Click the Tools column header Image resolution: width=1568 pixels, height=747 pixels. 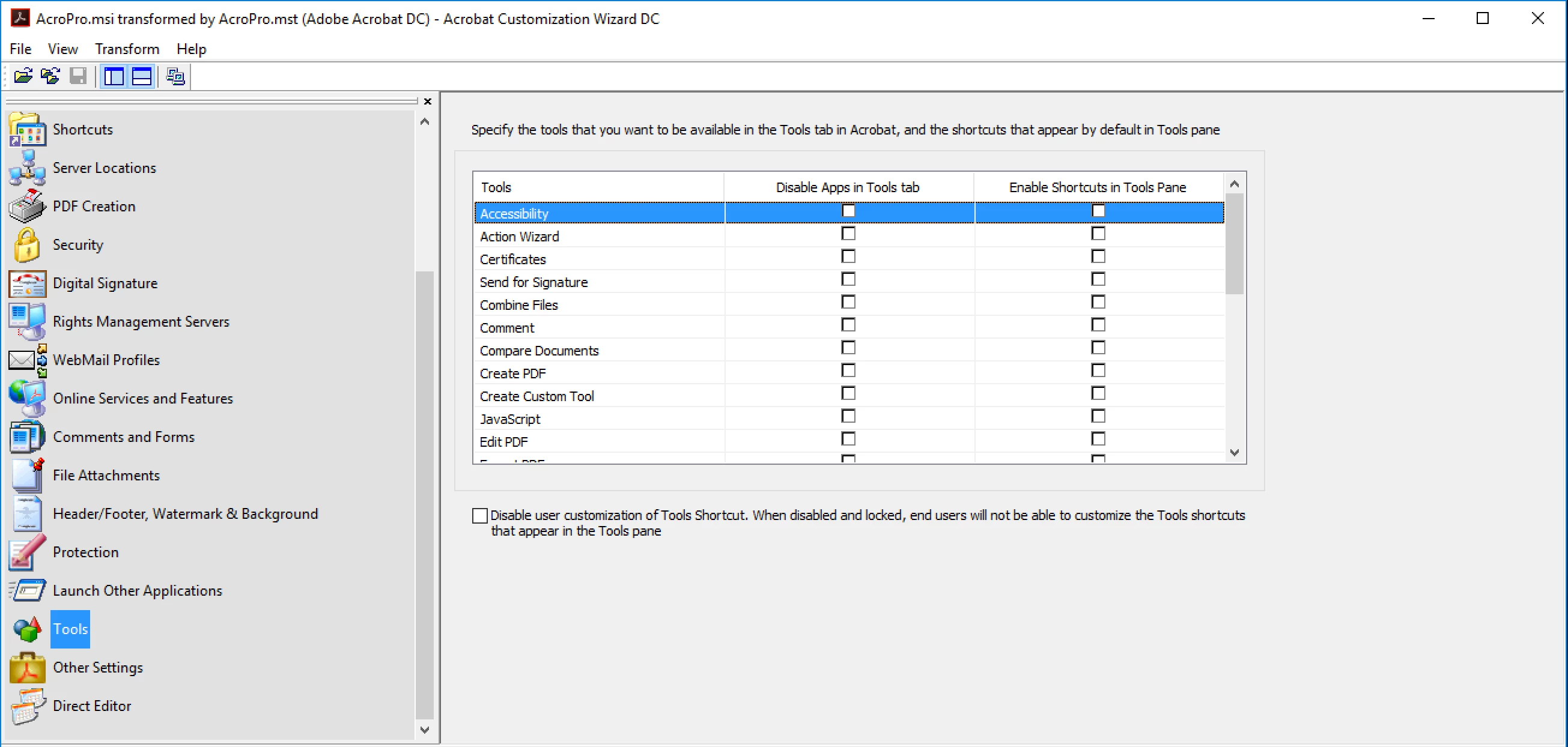[598, 187]
